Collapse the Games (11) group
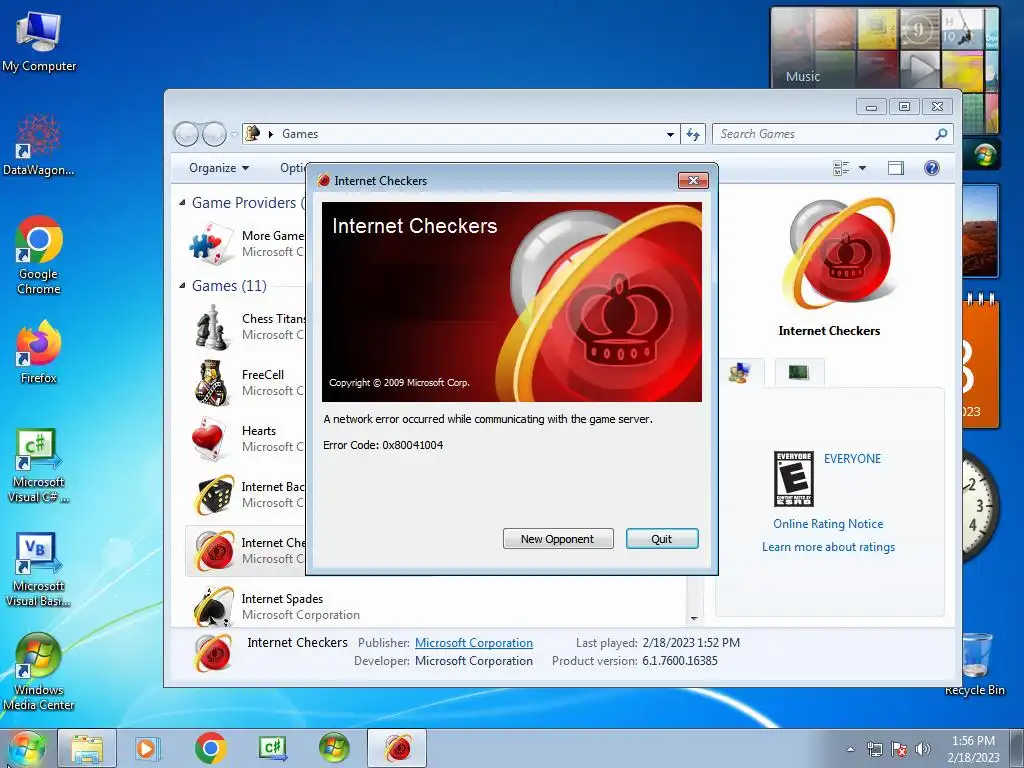The width and height of the screenshot is (1024, 768). 182,286
